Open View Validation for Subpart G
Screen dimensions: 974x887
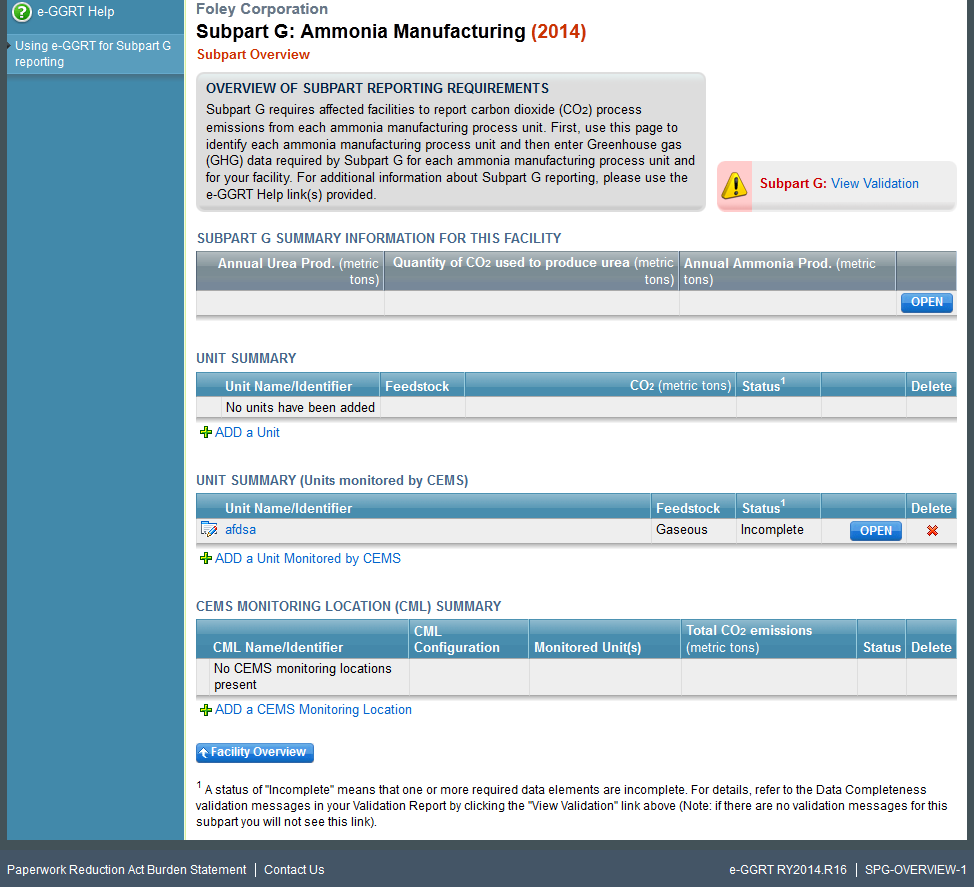point(877,183)
